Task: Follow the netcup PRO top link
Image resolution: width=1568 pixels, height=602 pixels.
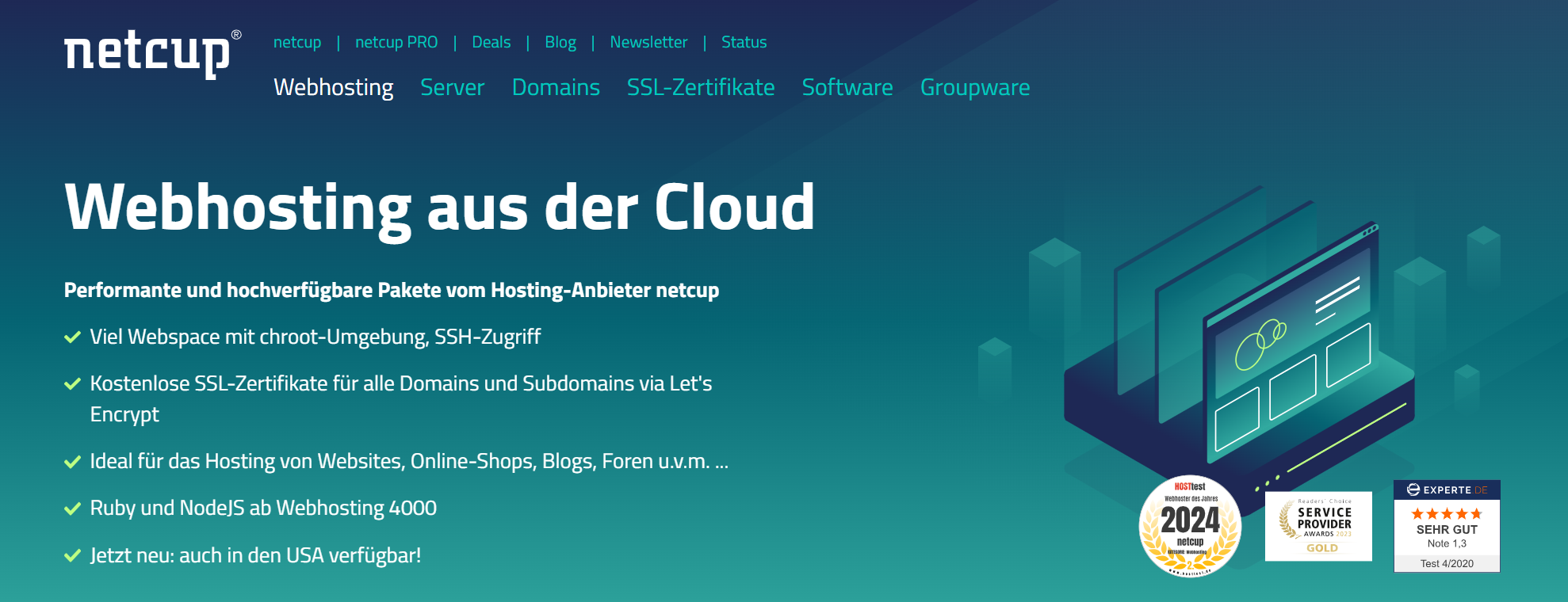Action: pos(396,42)
